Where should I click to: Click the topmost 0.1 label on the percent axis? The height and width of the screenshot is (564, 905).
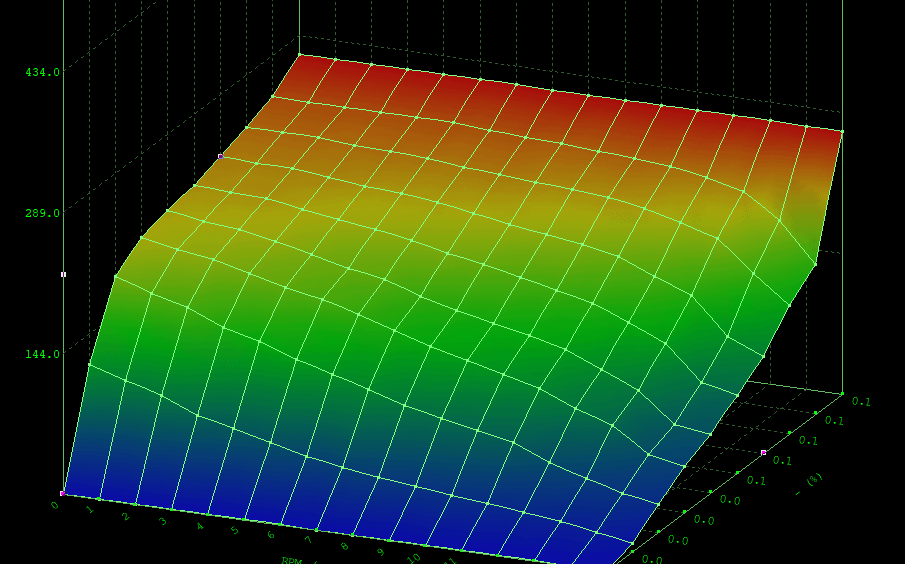tap(861, 401)
